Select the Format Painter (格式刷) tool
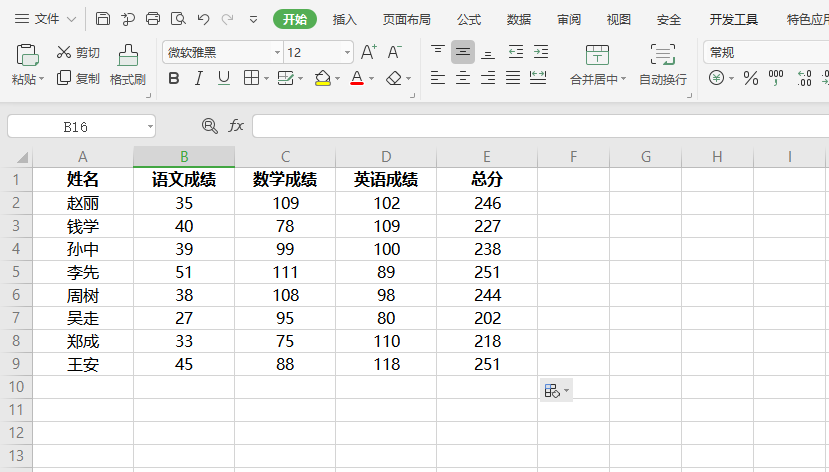The height and width of the screenshot is (472, 829). pyautogui.click(x=127, y=65)
